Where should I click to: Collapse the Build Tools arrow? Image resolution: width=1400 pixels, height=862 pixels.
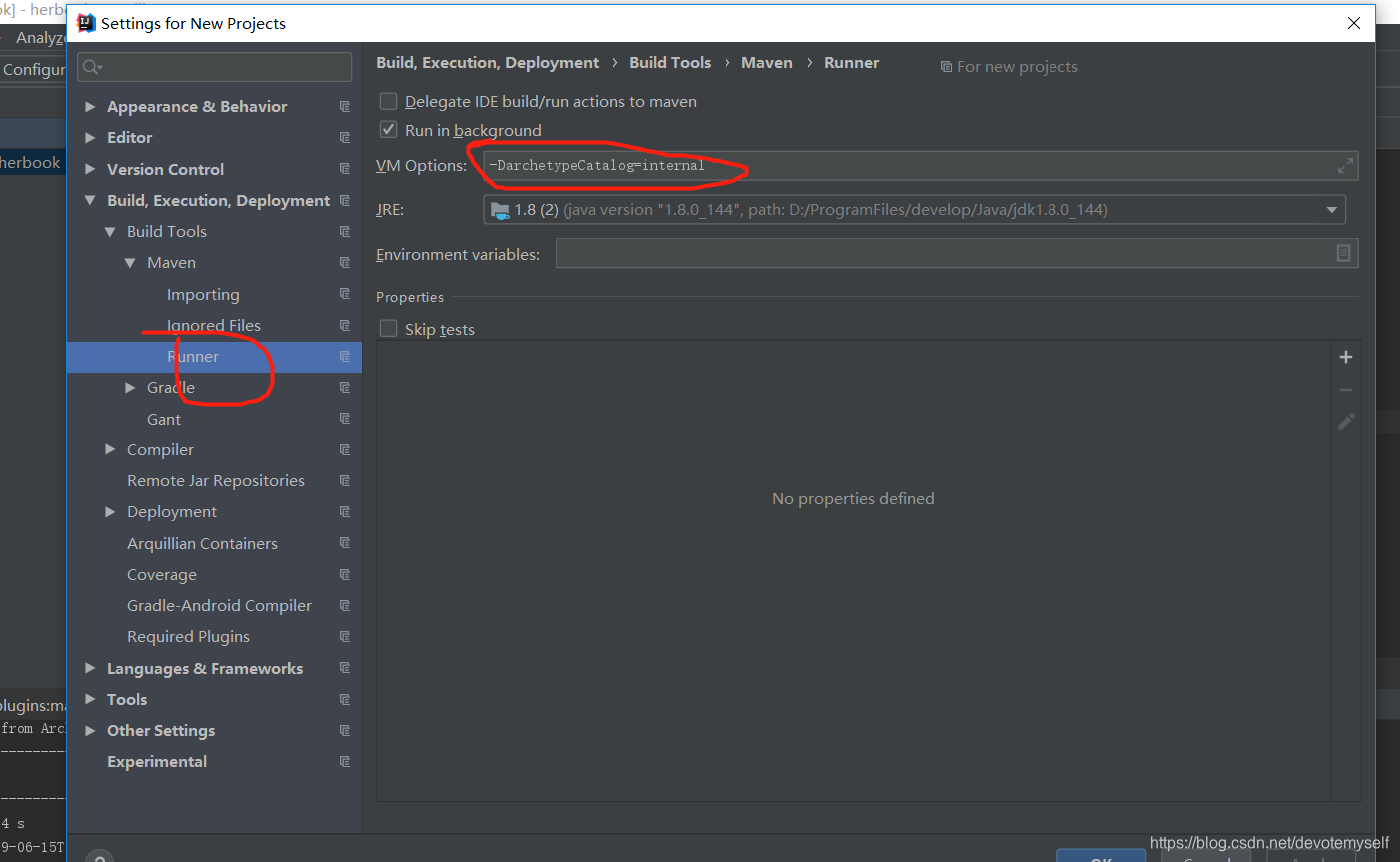[x=110, y=231]
